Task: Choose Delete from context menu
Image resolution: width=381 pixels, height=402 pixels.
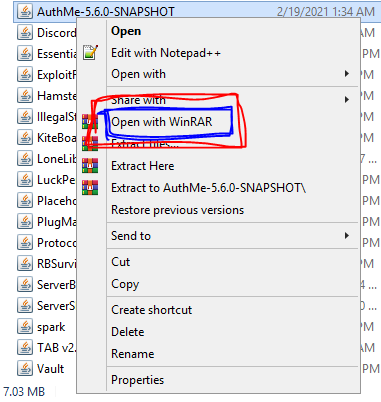Action: [128, 332]
